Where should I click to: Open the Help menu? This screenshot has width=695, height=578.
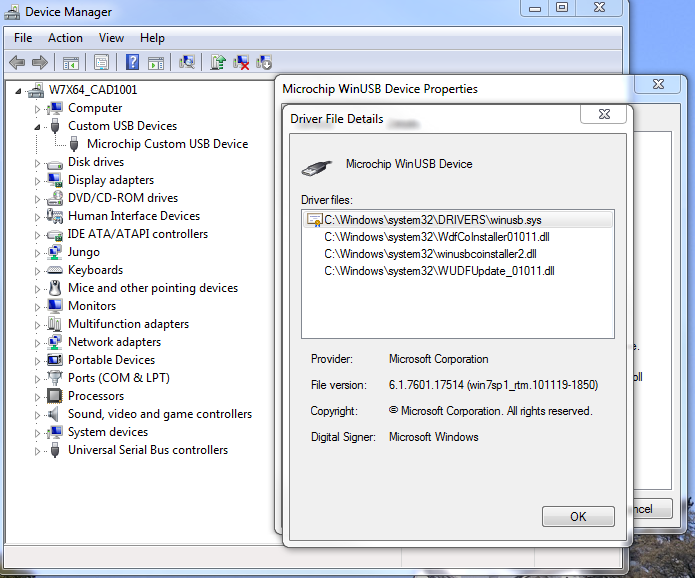point(152,38)
